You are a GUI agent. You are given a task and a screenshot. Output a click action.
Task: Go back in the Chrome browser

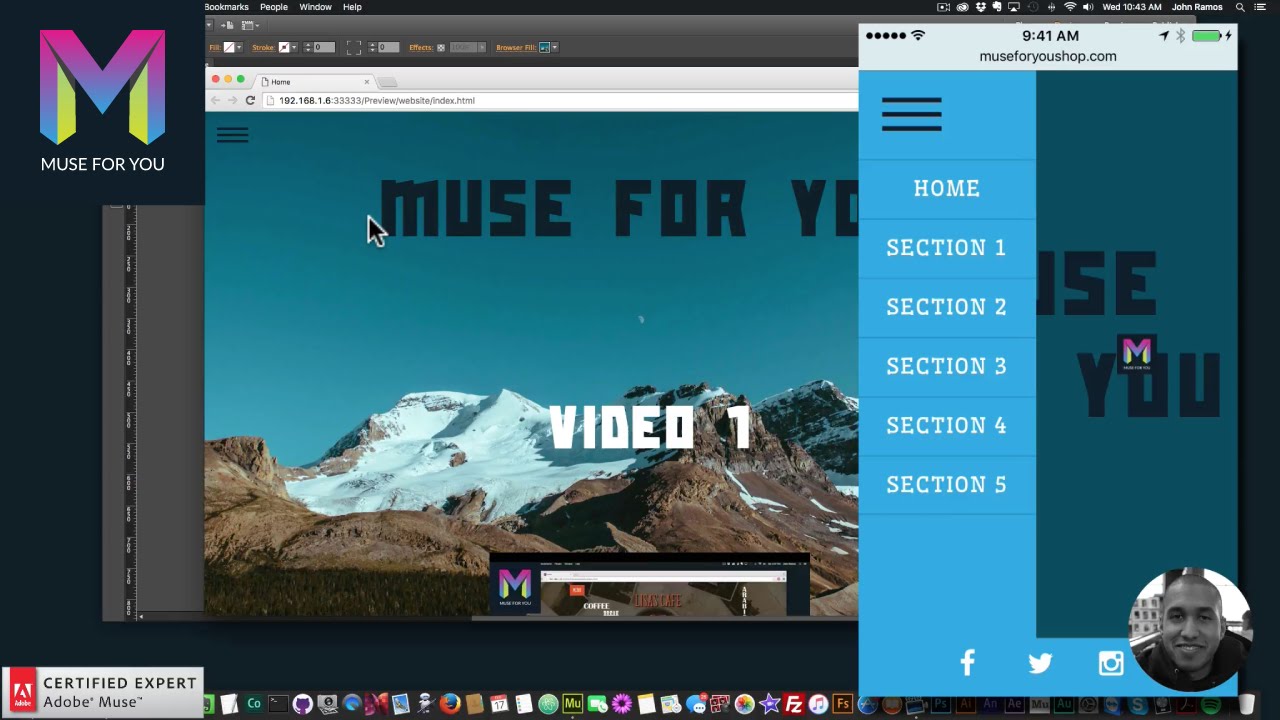[215, 100]
